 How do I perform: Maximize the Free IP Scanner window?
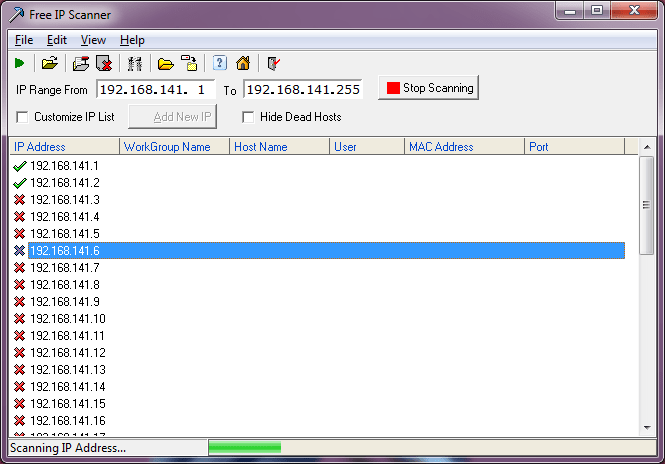tap(597, 10)
